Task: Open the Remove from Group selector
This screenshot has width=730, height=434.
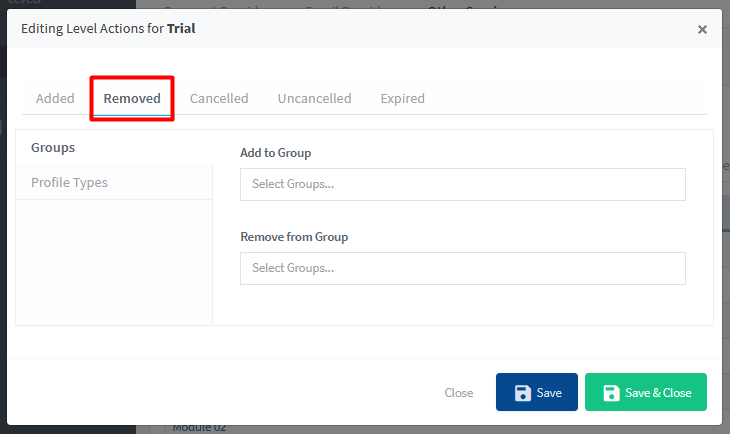Action: (x=463, y=268)
